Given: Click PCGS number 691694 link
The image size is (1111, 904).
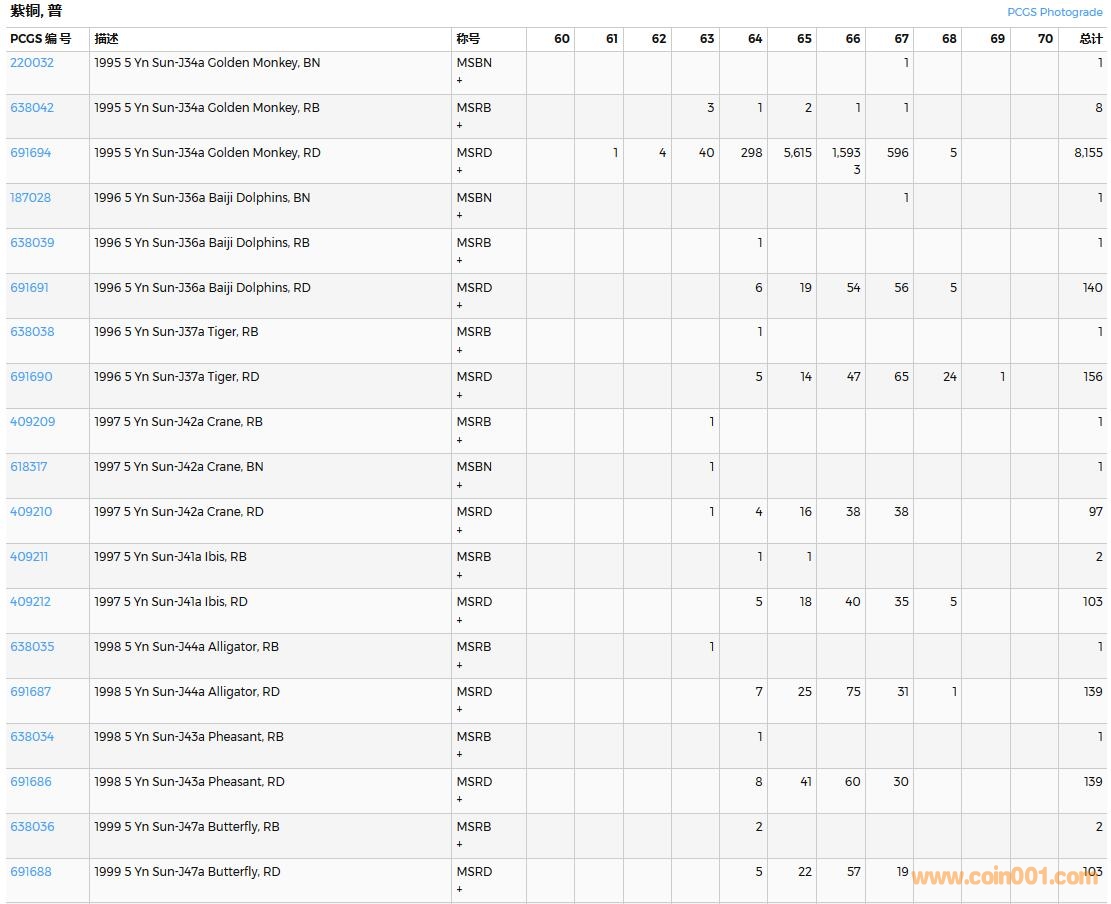Looking at the screenshot, I should (x=31, y=153).
